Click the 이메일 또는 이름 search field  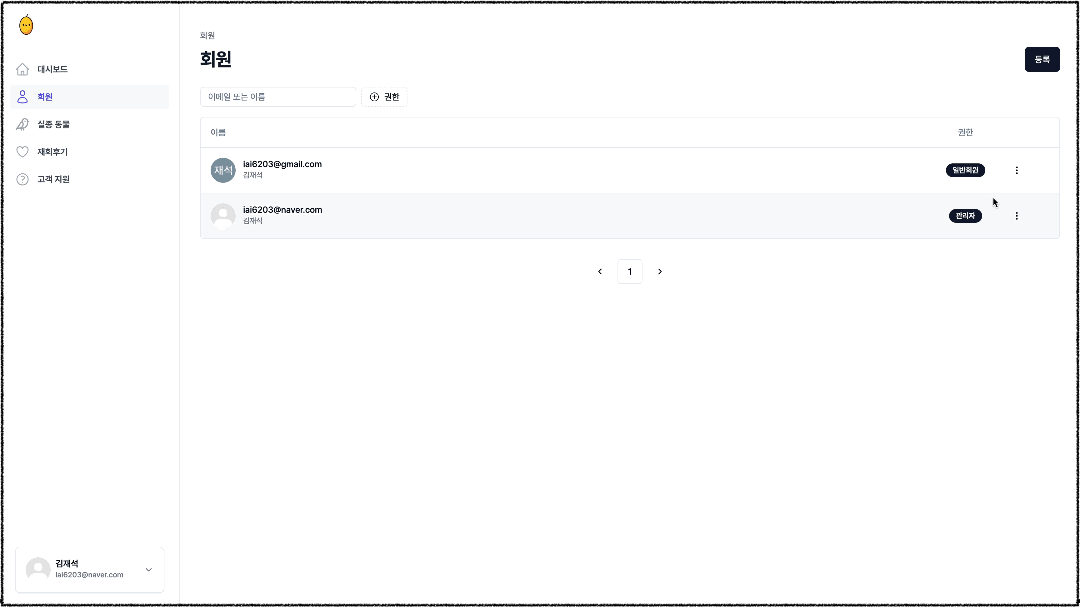pos(278,97)
